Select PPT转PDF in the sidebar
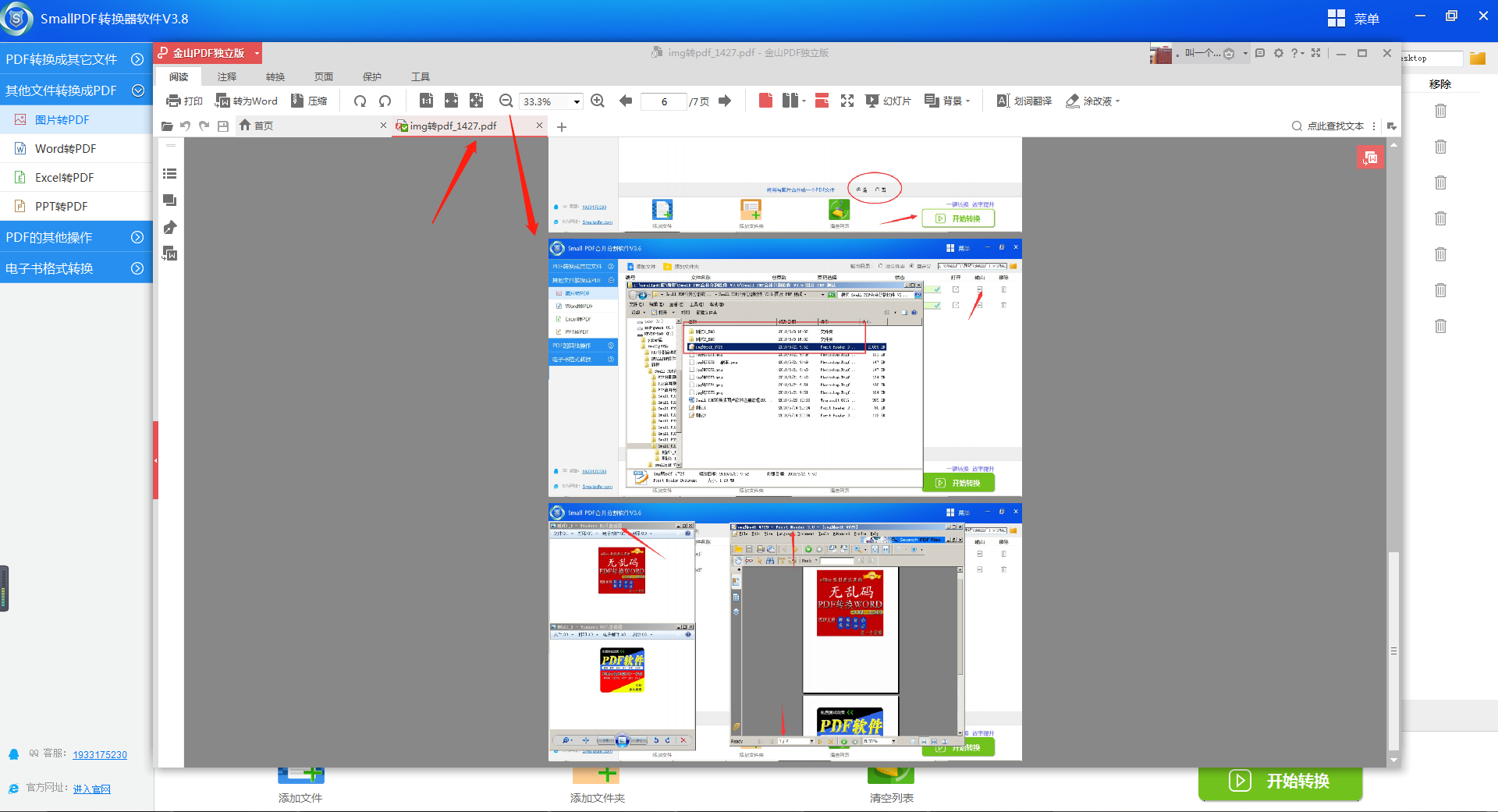 coord(76,206)
